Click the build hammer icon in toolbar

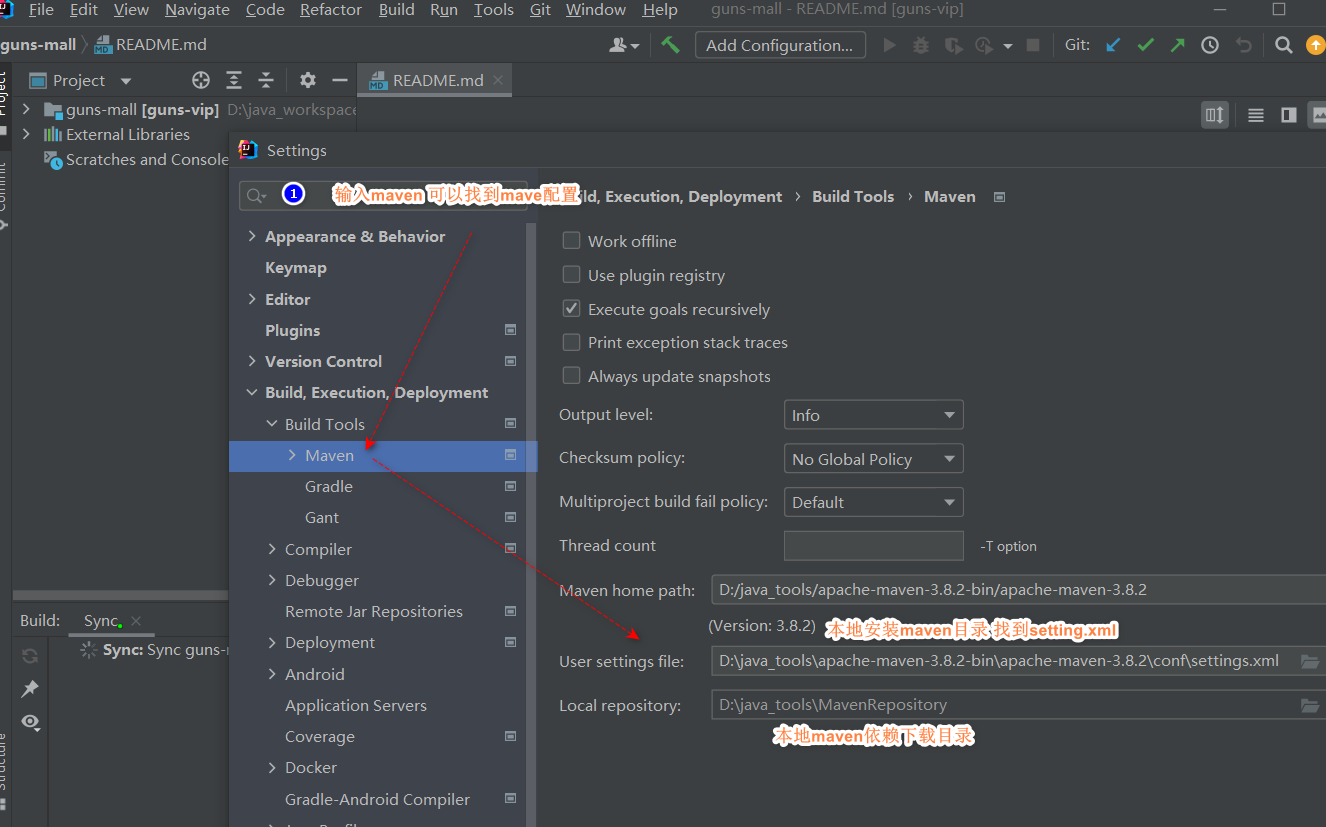[670, 45]
